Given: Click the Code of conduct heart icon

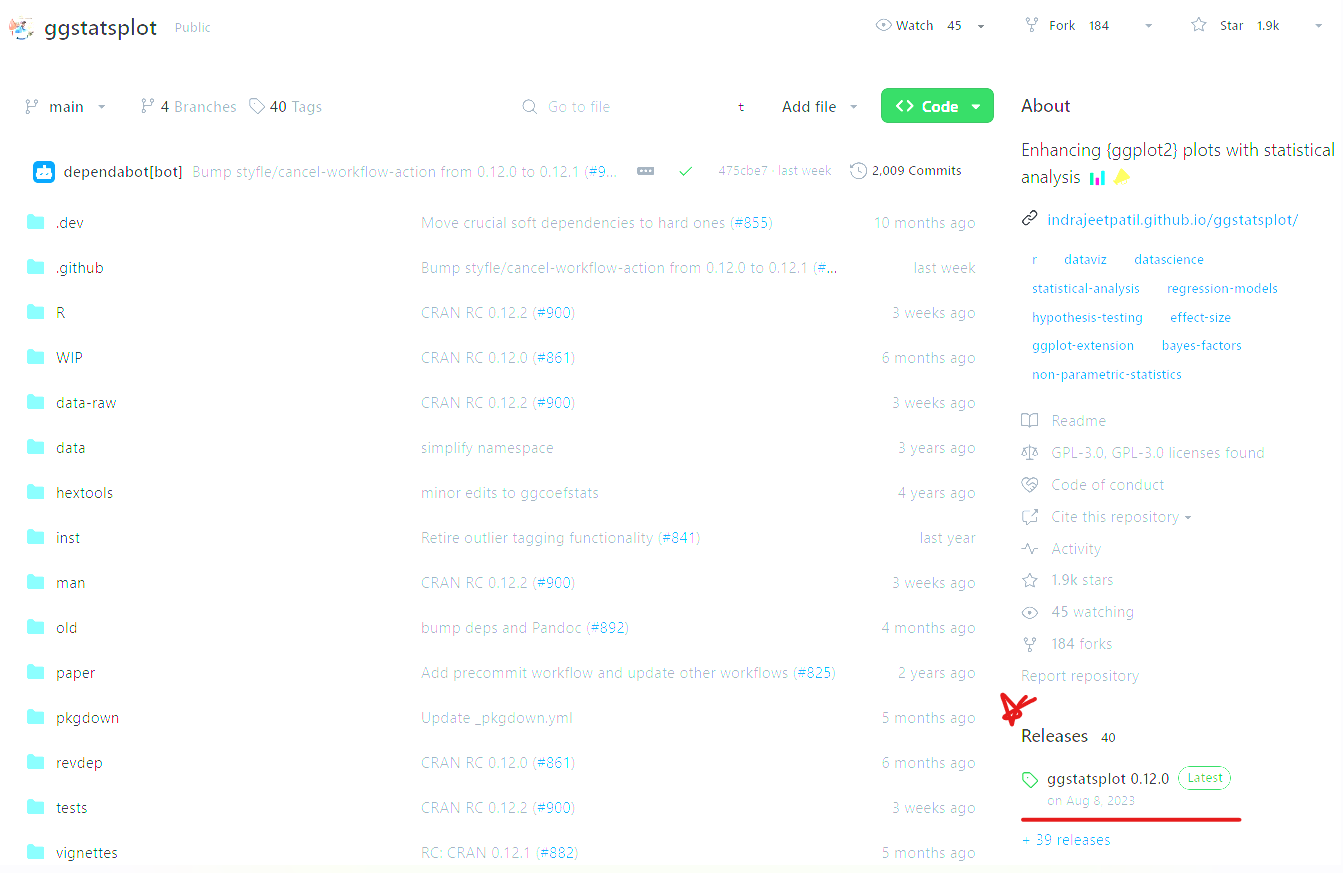Looking at the screenshot, I should coord(1030,485).
